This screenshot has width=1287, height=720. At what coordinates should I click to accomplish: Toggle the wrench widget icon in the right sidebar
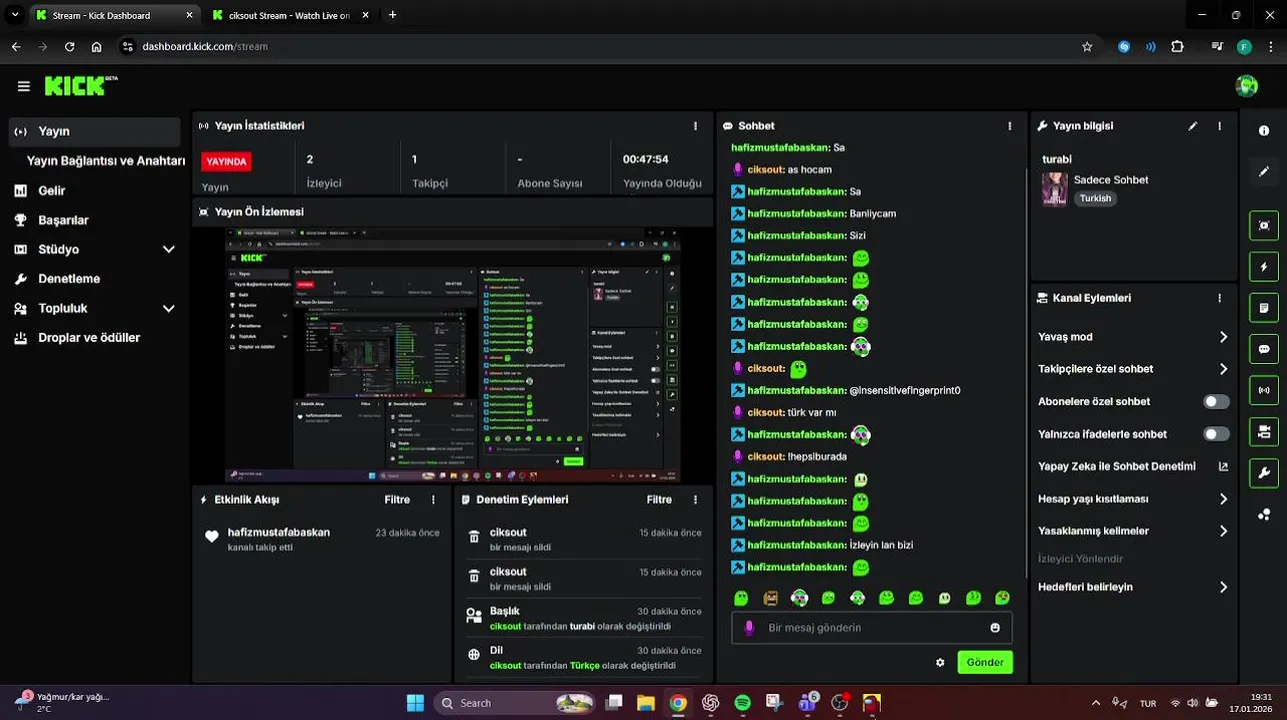[x=1264, y=472]
